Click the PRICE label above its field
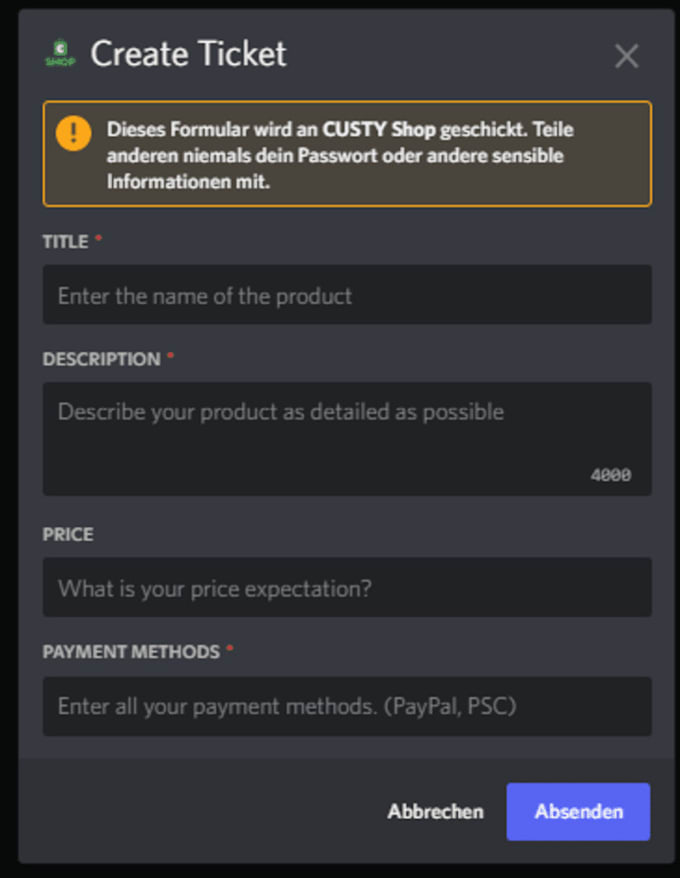The image size is (680, 878). (x=67, y=534)
